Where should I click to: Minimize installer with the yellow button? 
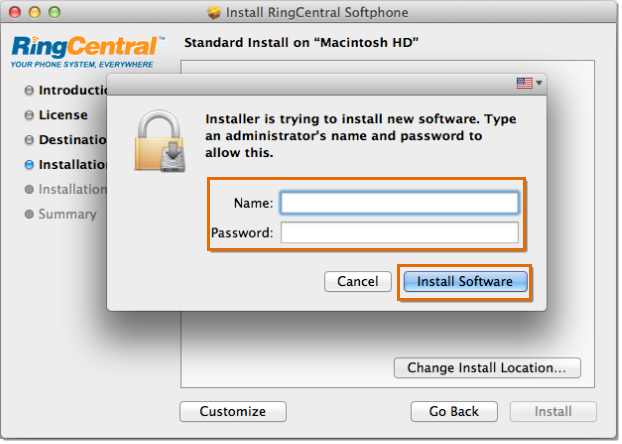pos(35,12)
